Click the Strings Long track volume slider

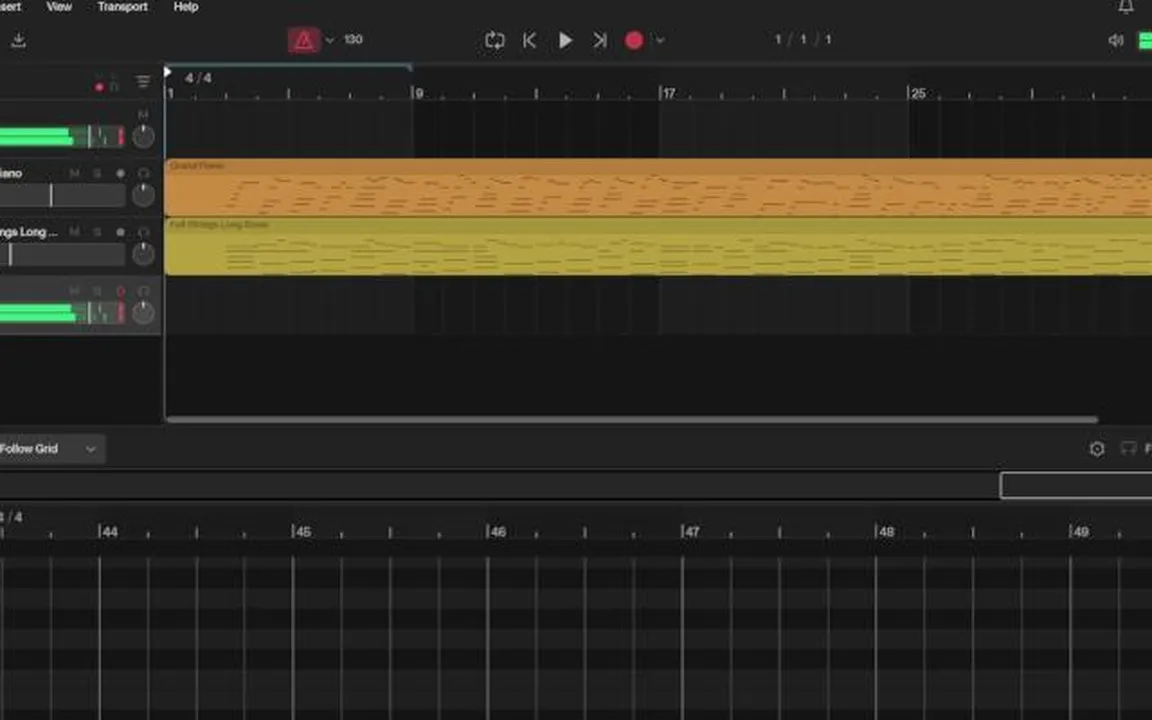coord(62,254)
